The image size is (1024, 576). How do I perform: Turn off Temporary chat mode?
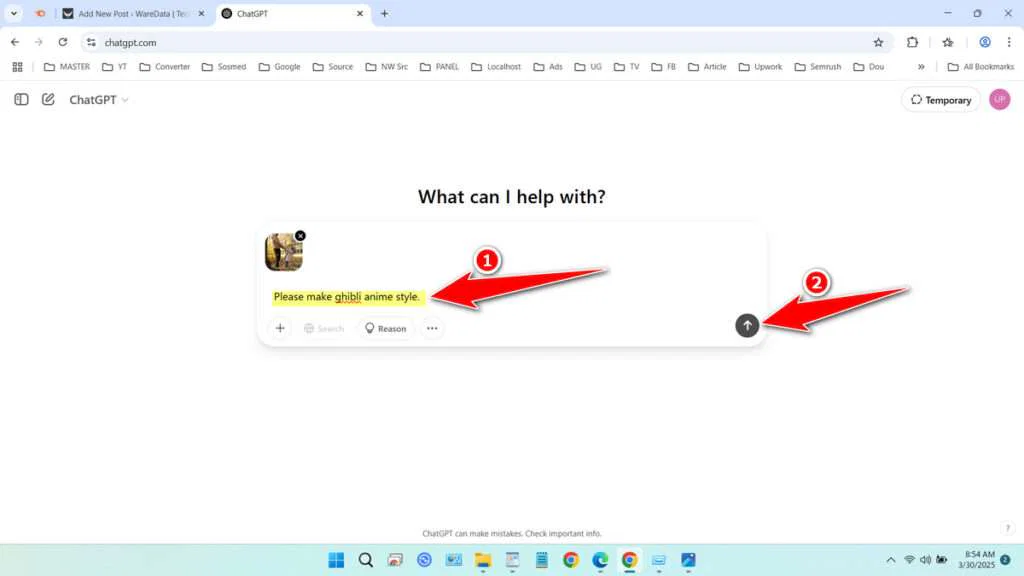tap(939, 99)
